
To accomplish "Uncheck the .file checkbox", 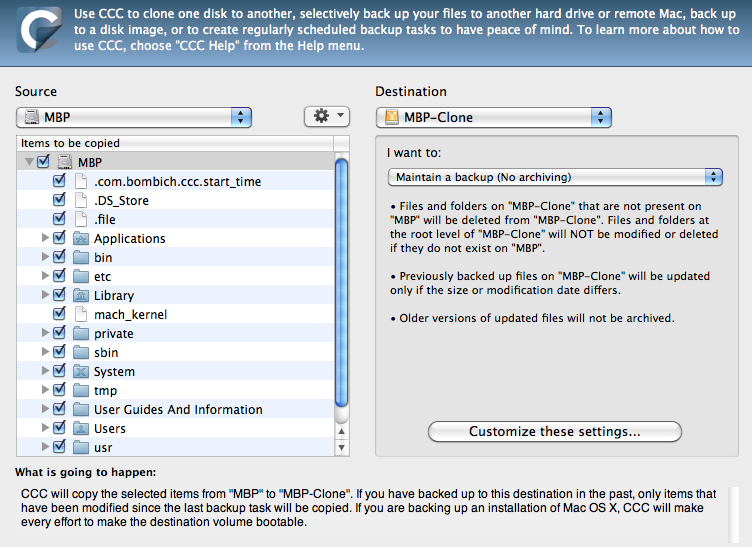I will coord(59,219).
